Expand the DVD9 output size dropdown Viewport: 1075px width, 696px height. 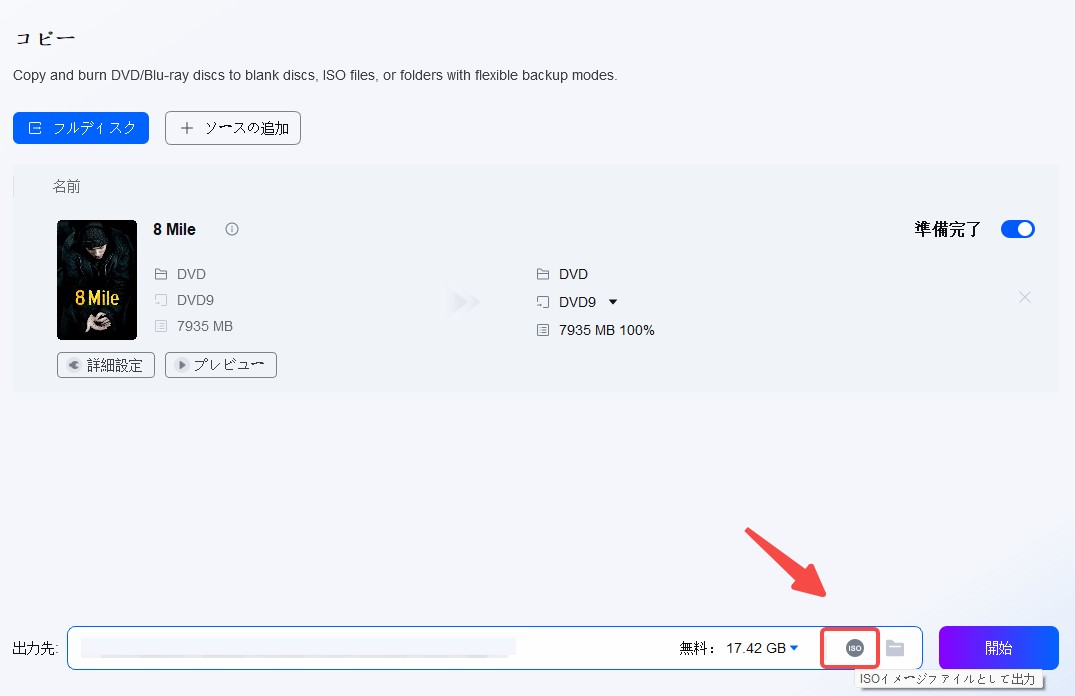[x=613, y=302]
